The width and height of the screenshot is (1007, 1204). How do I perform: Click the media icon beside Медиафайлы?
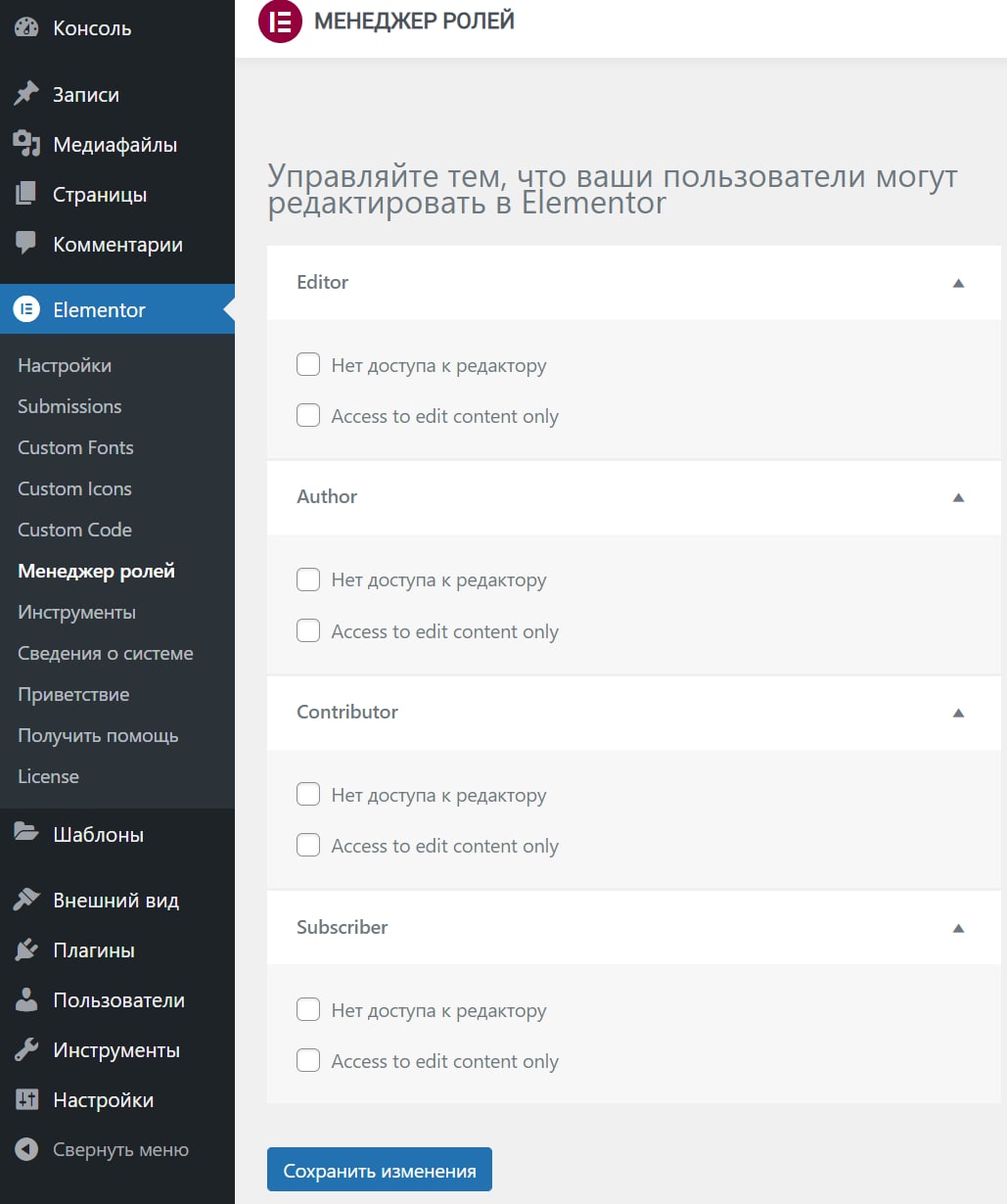[x=26, y=144]
